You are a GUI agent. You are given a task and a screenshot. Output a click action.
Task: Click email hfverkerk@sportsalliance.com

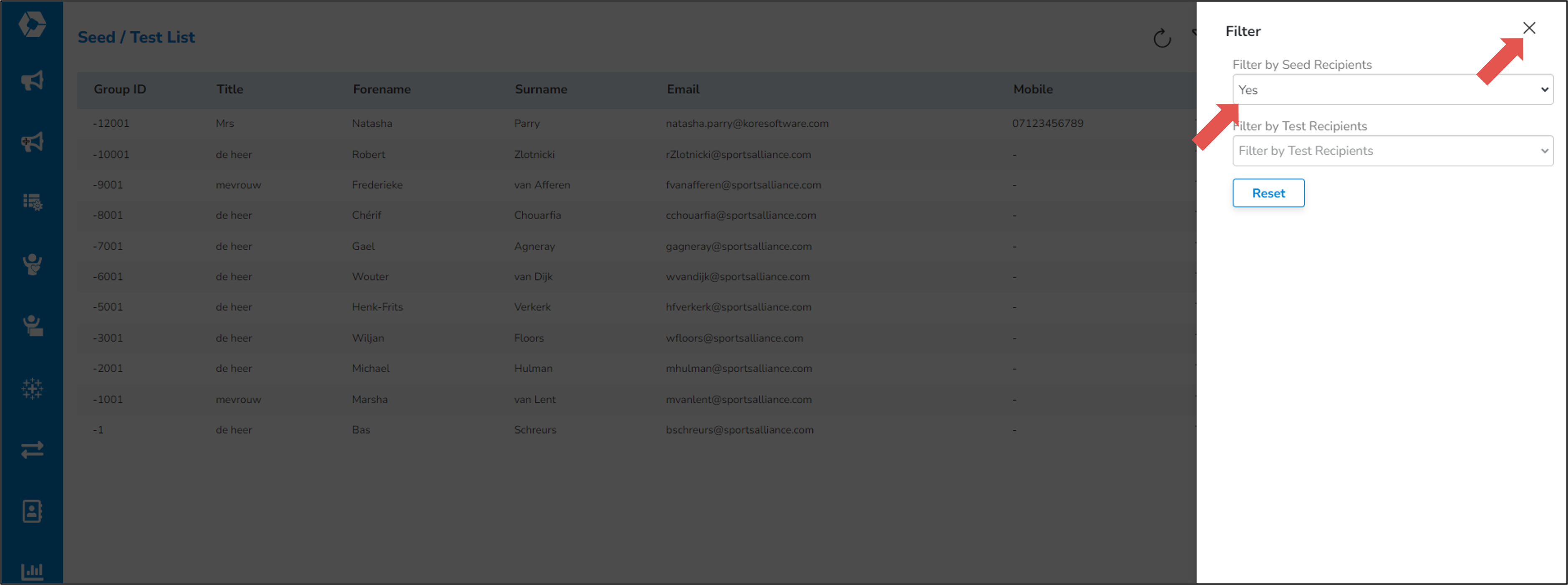click(739, 307)
